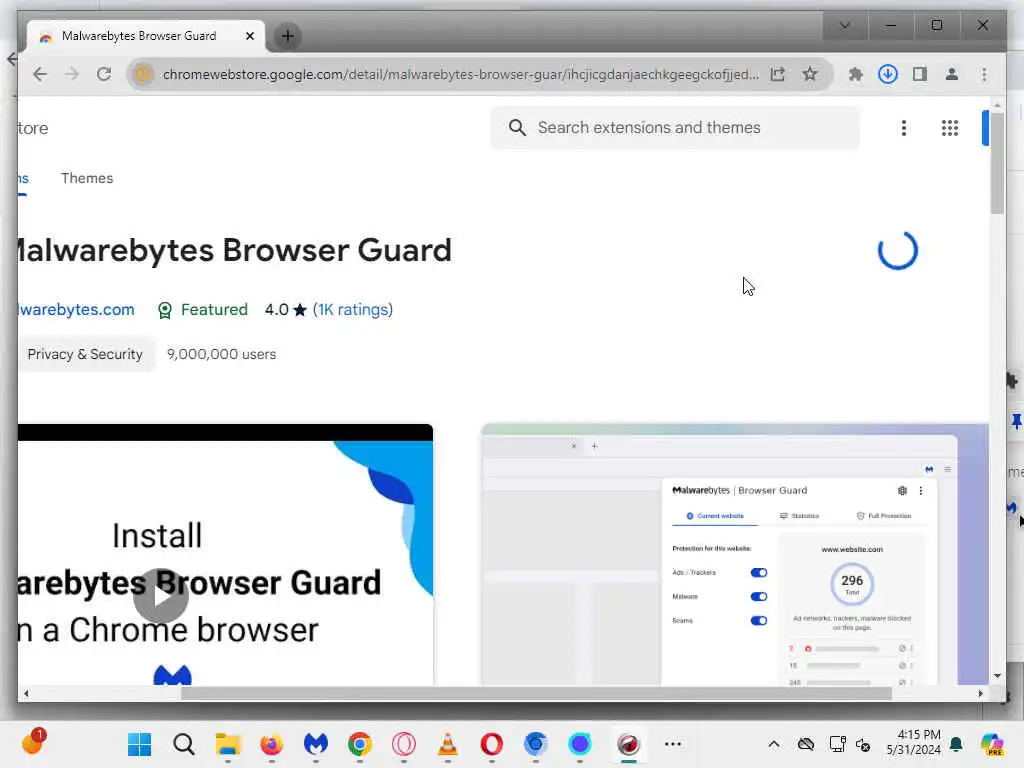
Task: Open the Extensions puzzle icon
Action: (856, 74)
